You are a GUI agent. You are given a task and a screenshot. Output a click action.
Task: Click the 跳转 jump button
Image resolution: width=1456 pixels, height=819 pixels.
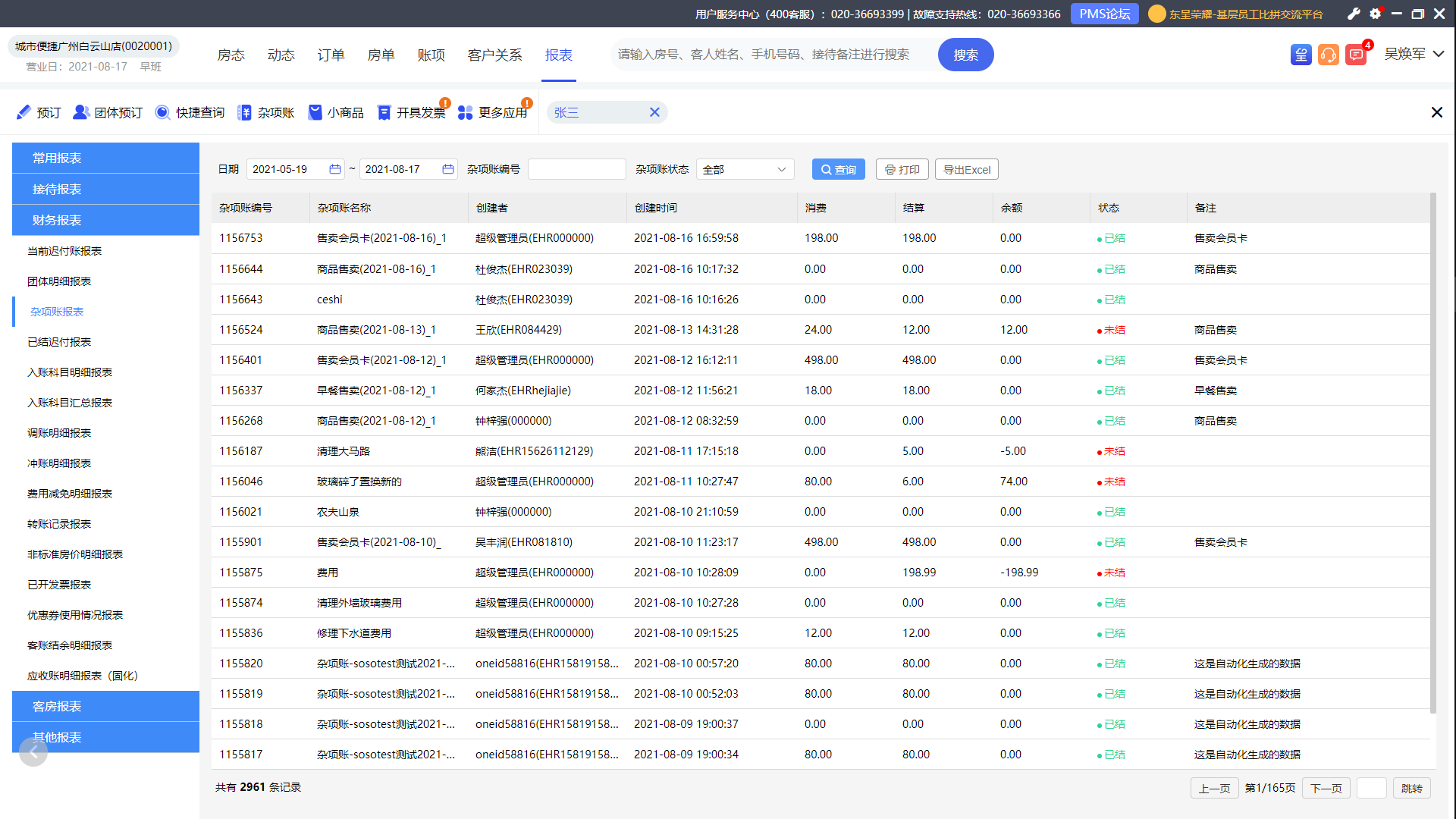click(x=1411, y=788)
